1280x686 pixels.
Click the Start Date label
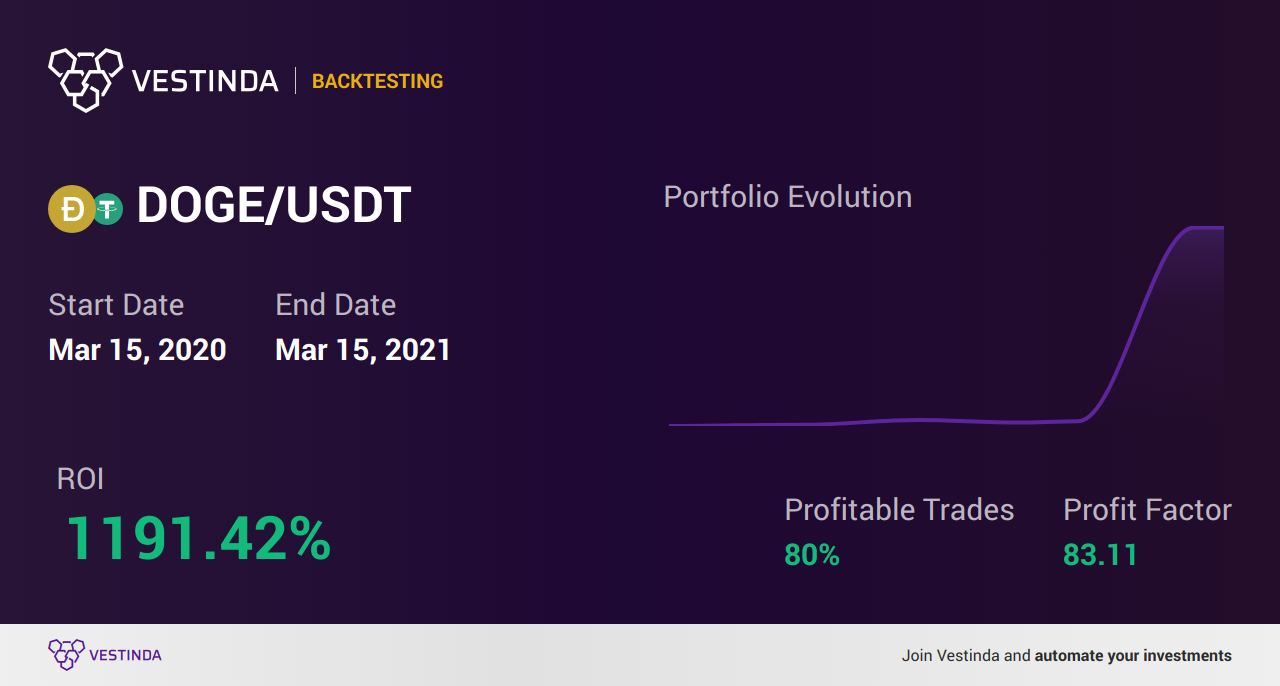click(116, 305)
